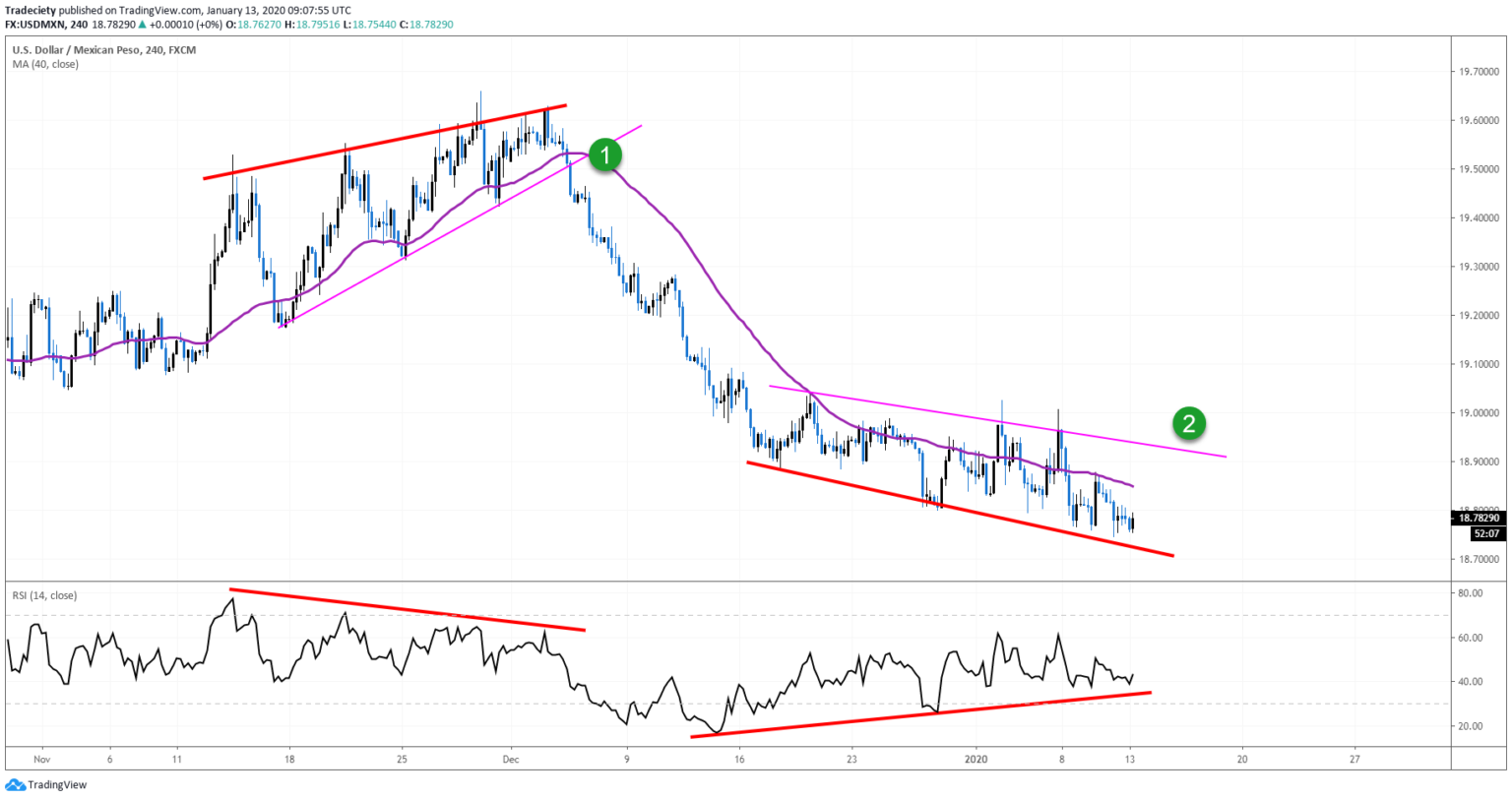Select the green circle marker labeled 2

1190,424
